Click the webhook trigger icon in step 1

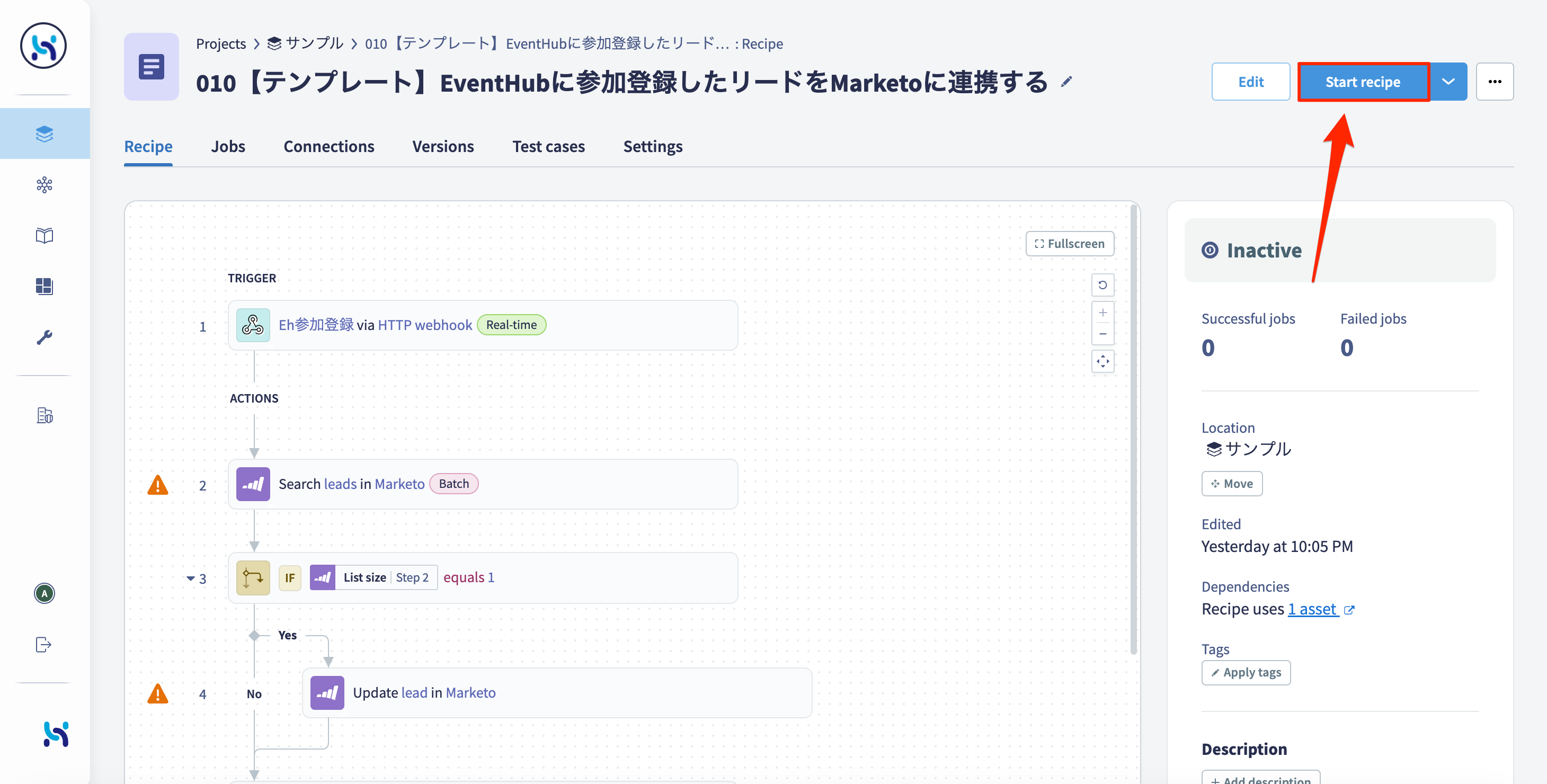[x=253, y=325]
